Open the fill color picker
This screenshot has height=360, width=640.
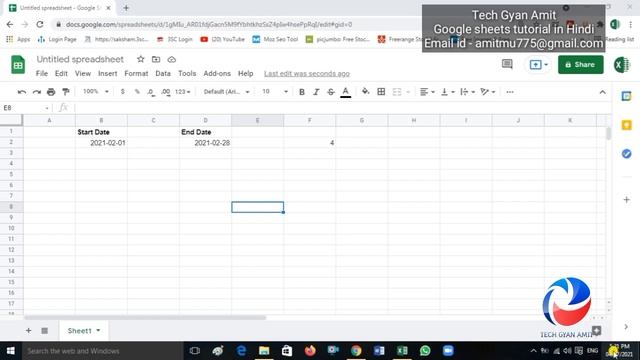[365, 92]
